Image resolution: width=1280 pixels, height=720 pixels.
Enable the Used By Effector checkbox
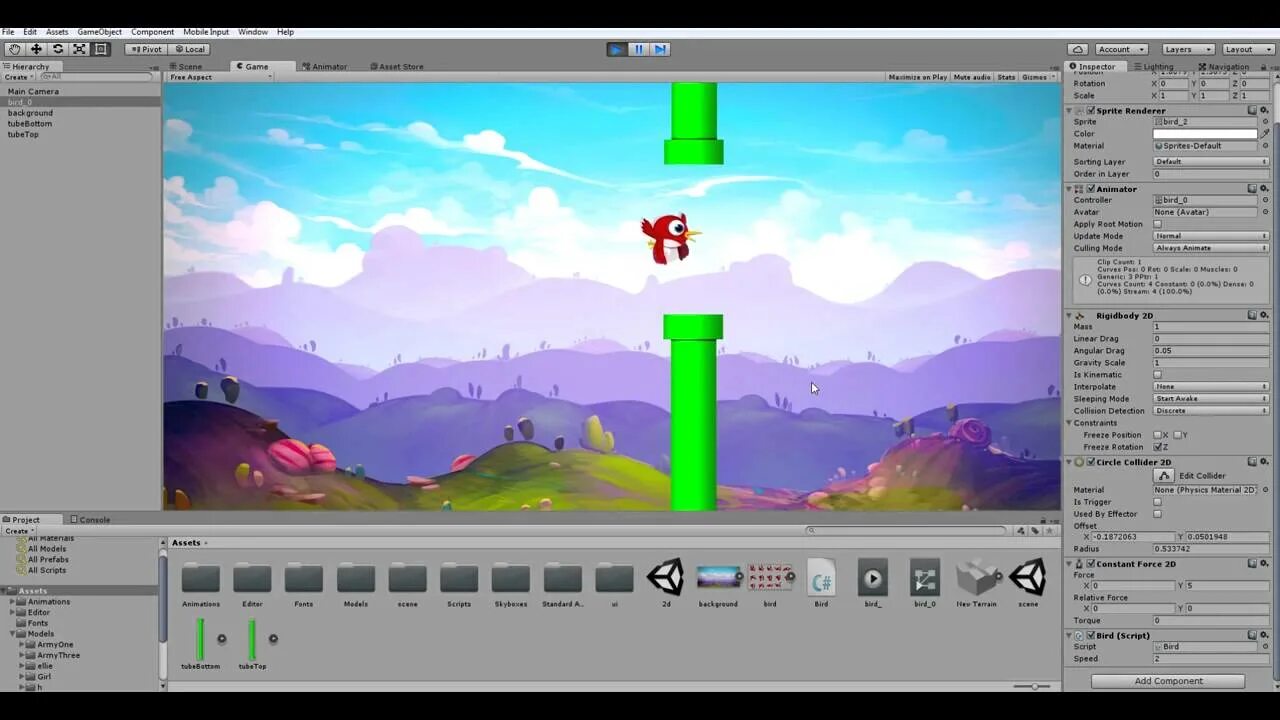(1157, 514)
